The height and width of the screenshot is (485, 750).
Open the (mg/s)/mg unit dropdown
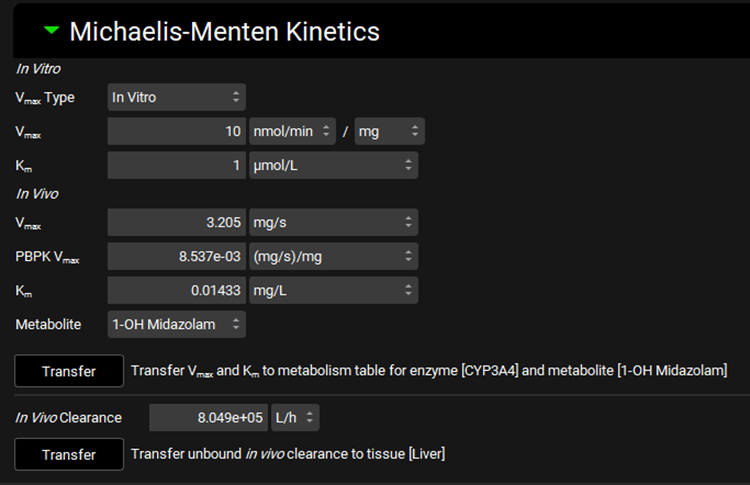point(332,256)
